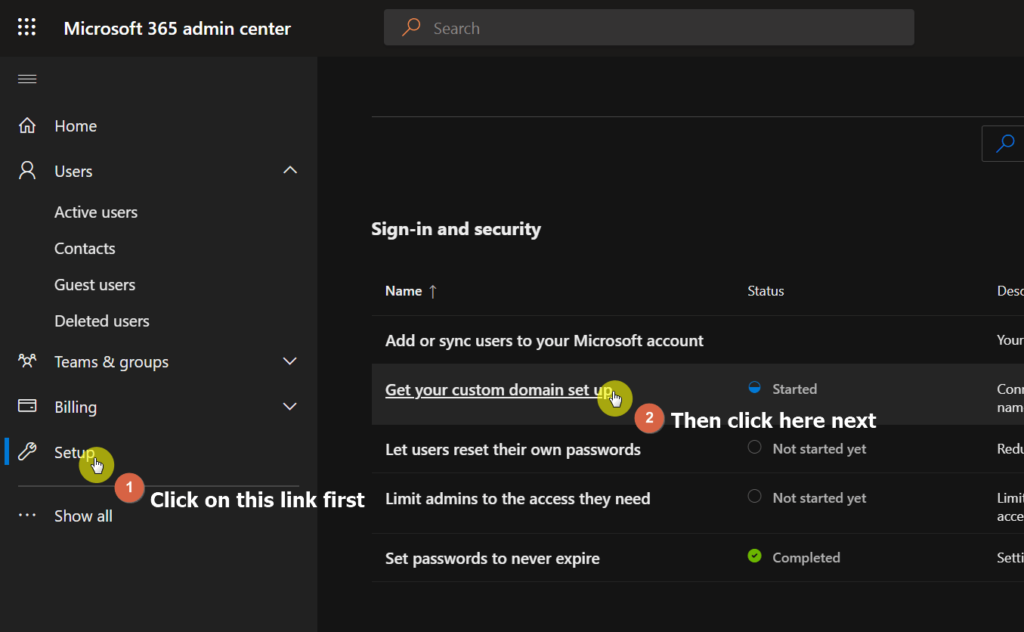Open Set passwords to never expire
The width and height of the screenshot is (1024, 632).
492,558
